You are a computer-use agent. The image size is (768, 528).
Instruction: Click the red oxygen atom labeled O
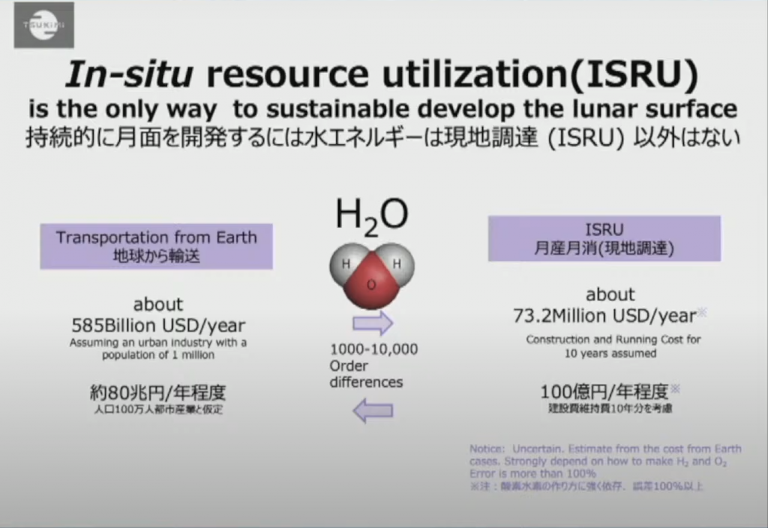371,285
